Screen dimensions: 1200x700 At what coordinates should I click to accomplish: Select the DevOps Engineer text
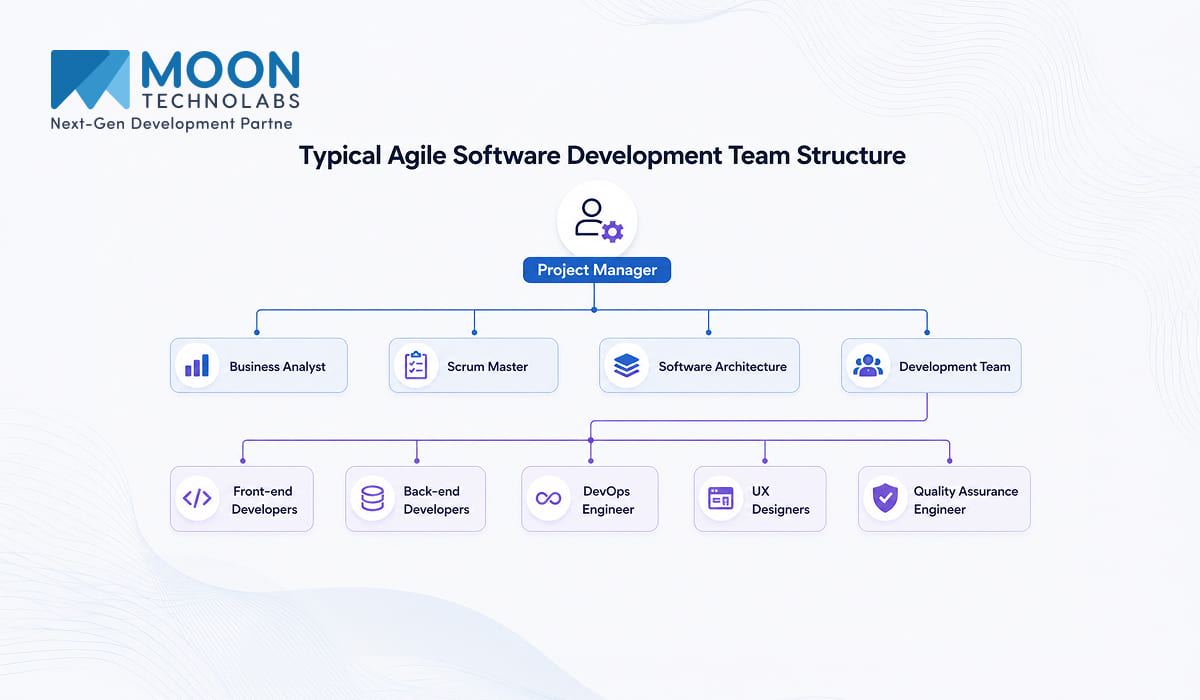(608, 500)
